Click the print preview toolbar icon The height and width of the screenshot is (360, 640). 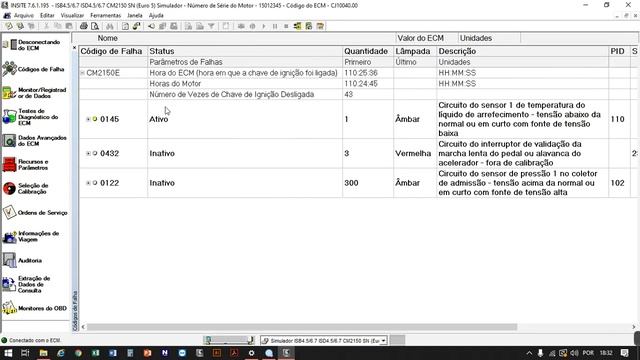click(x=95, y=26)
